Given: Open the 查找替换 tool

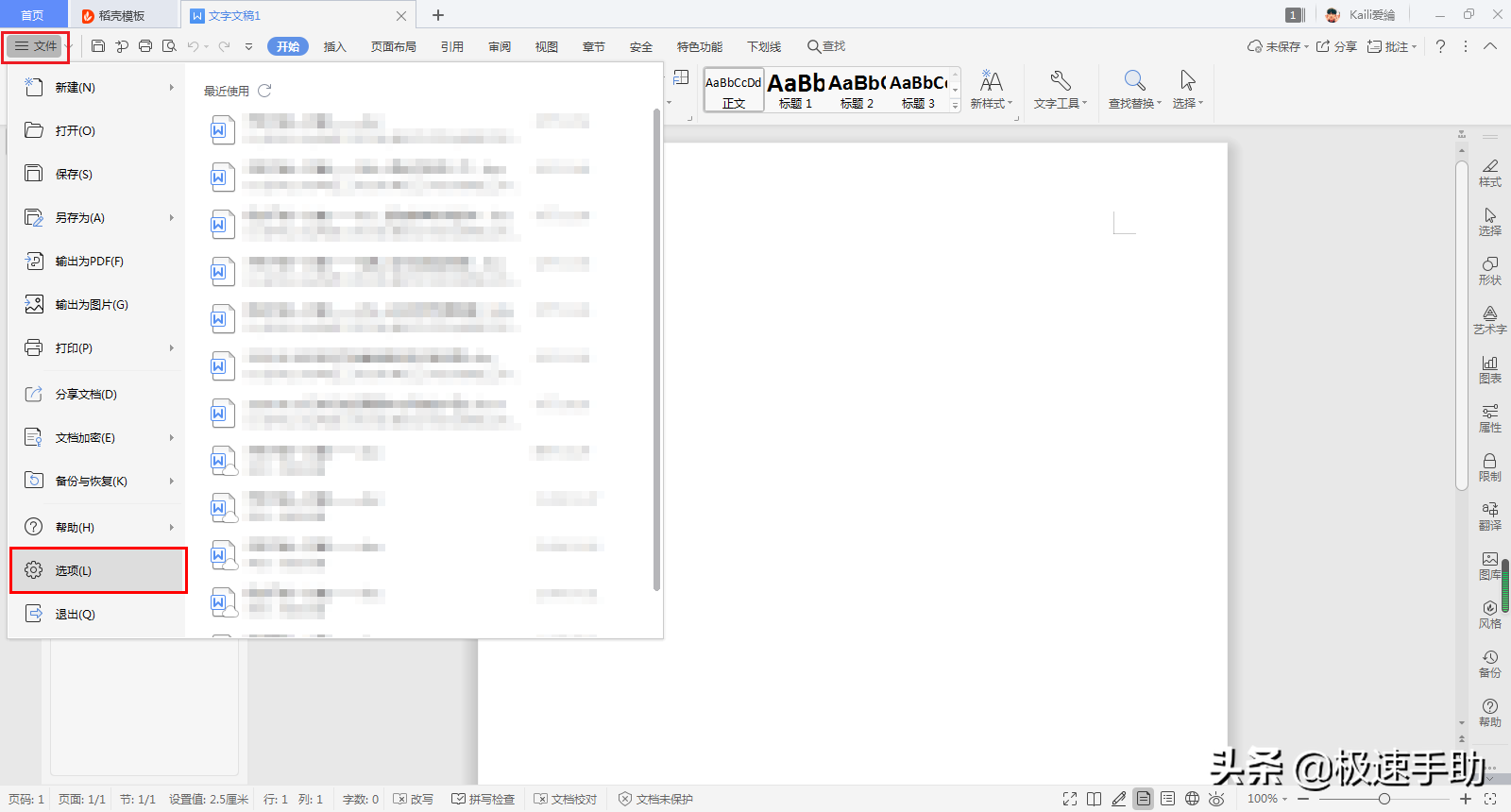Looking at the screenshot, I should 1134,91.
